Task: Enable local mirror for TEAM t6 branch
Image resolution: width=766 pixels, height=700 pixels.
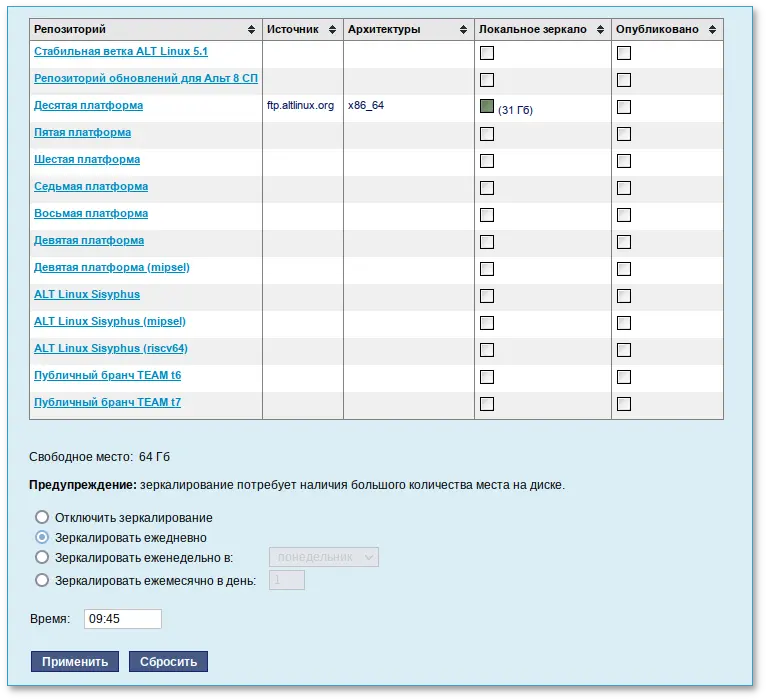Action: click(x=487, y=377)
